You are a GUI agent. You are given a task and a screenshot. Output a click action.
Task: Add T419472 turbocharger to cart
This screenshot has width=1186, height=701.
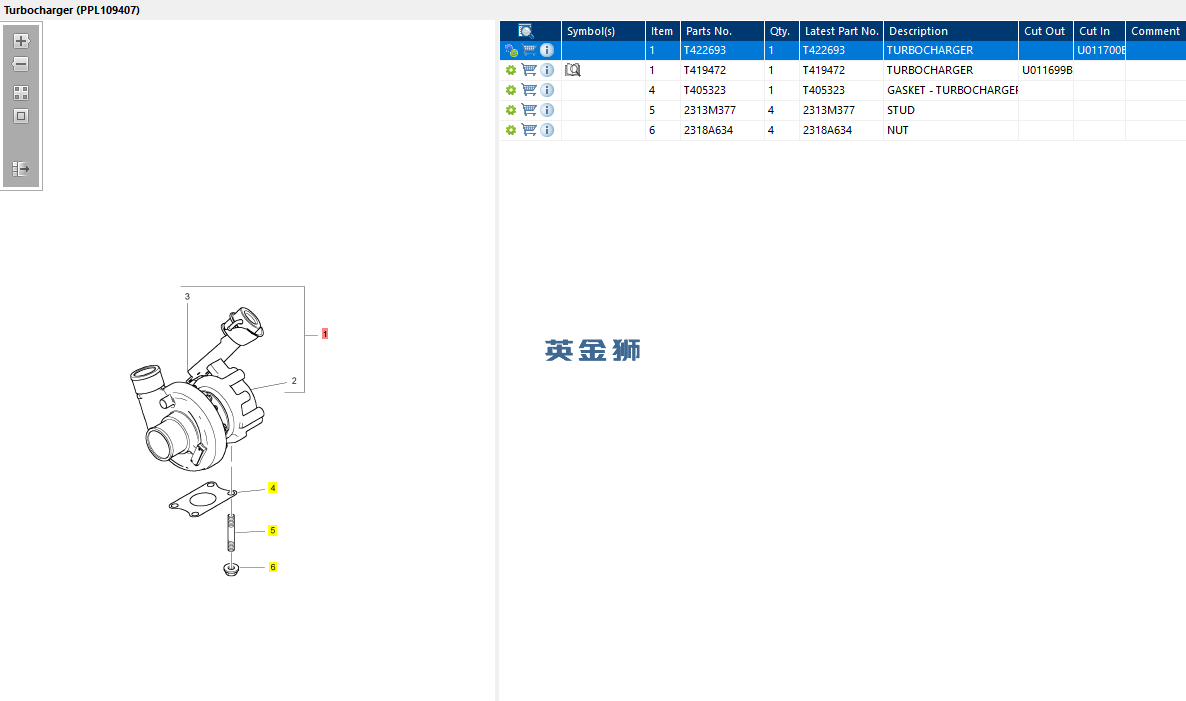(x=529, y=70)
